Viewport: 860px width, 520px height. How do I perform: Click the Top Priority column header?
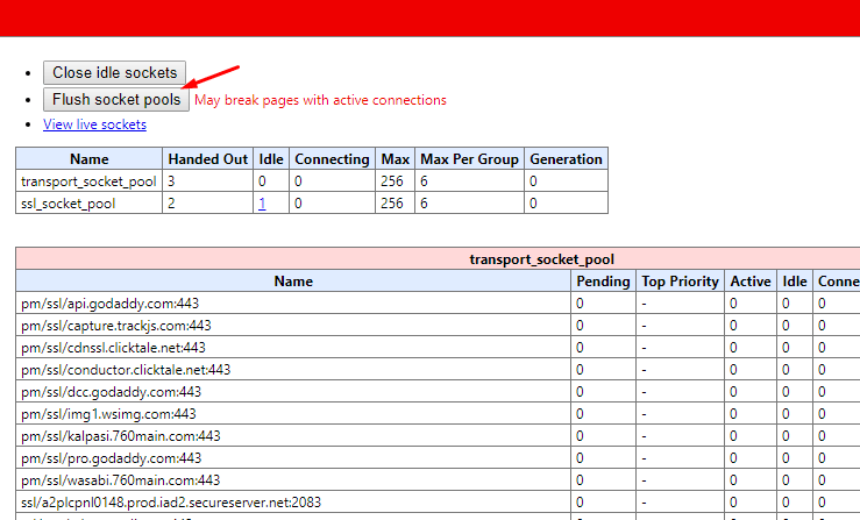coord(680,281)
